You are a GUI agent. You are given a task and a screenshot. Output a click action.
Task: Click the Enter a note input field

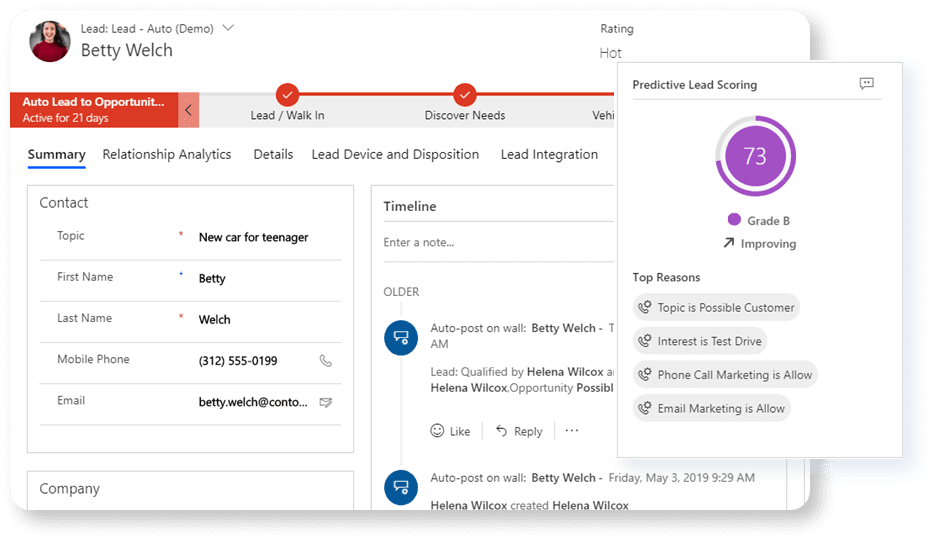[495, 242]
